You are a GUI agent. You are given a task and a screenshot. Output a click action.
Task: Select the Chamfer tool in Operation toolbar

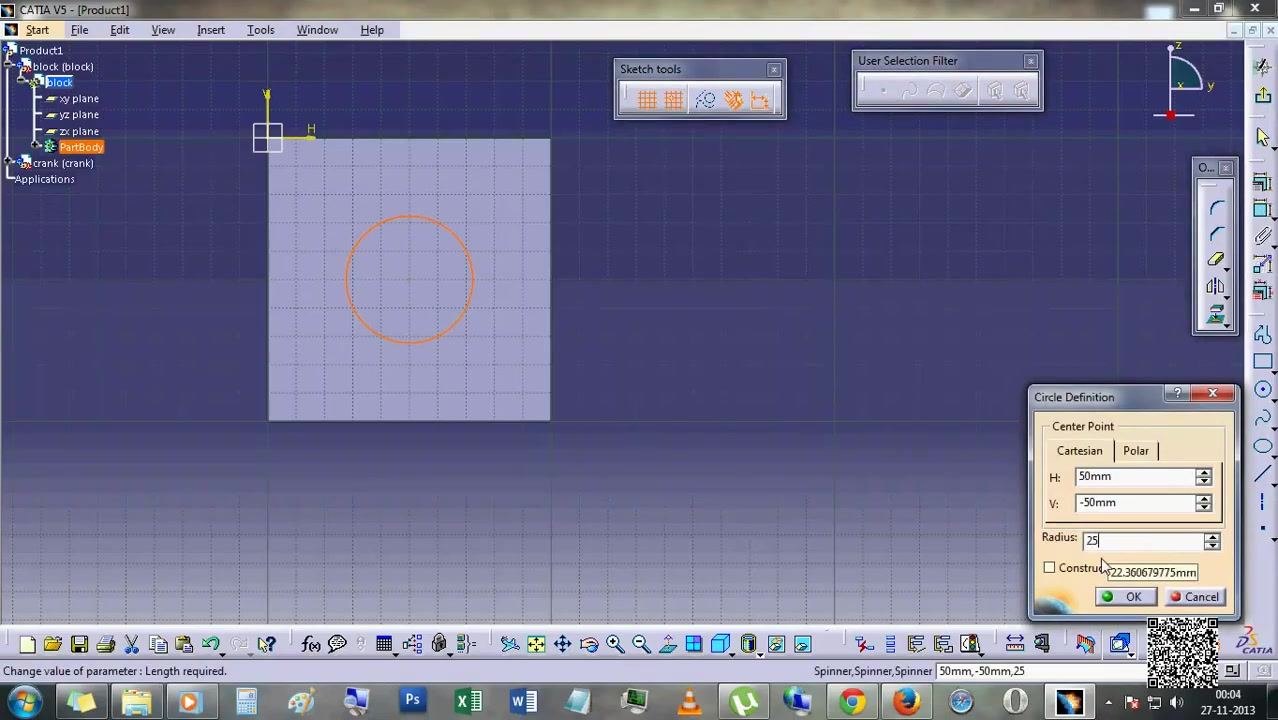coord(1216,234)
